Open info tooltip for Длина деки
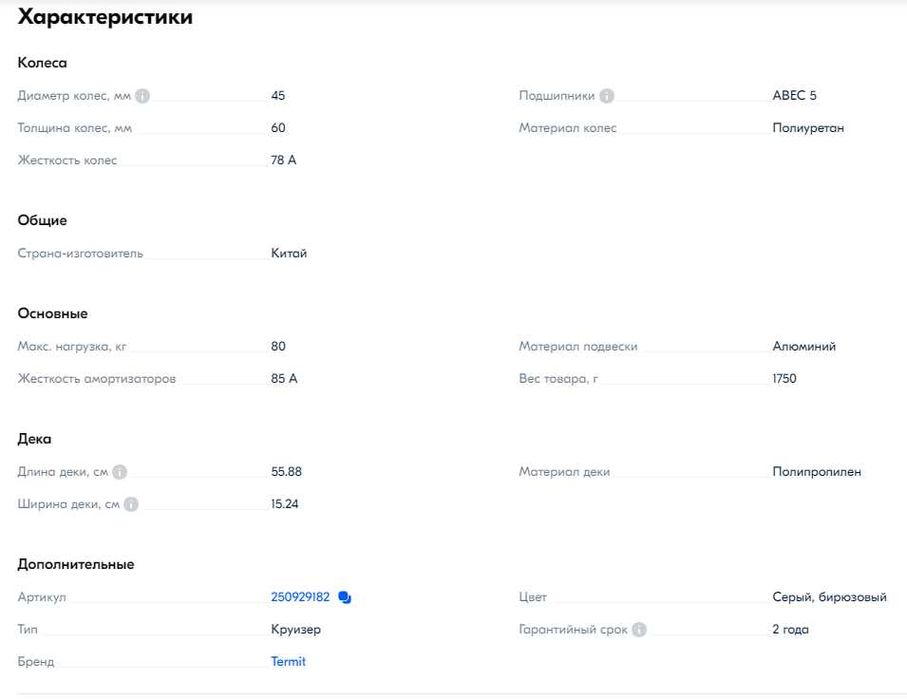Image resolution: width=907 pixels, height=700 pixels. click(x=119, y=472)
